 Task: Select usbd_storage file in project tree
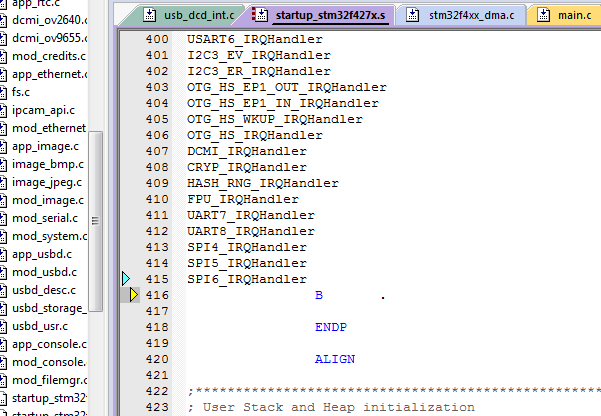tap(49, 308)
